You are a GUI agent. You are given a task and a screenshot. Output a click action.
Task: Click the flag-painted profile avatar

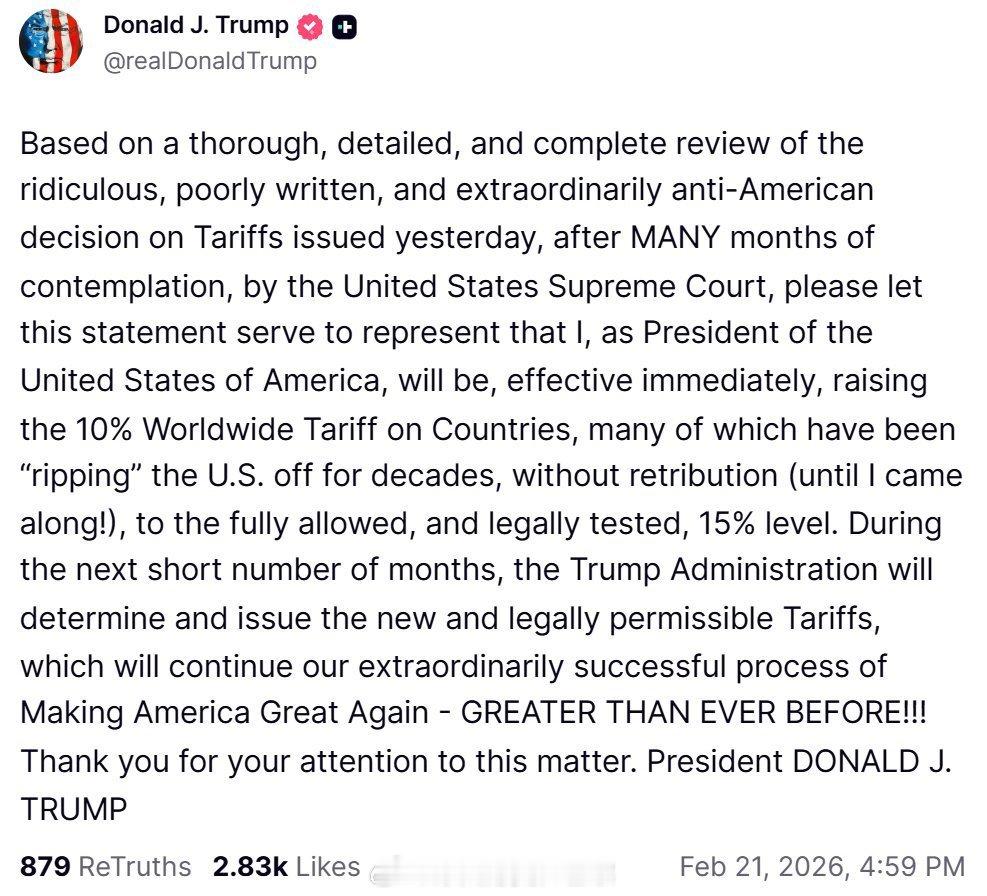[x=51, y=40]
